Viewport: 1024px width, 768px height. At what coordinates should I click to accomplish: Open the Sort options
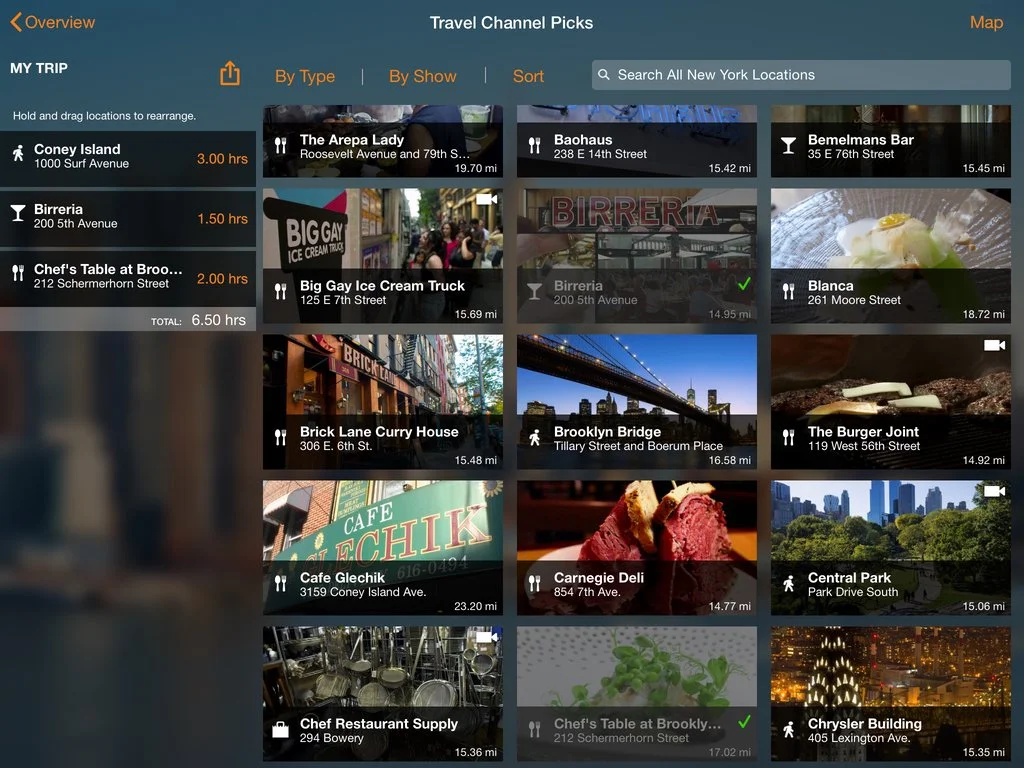click(528, 76)
